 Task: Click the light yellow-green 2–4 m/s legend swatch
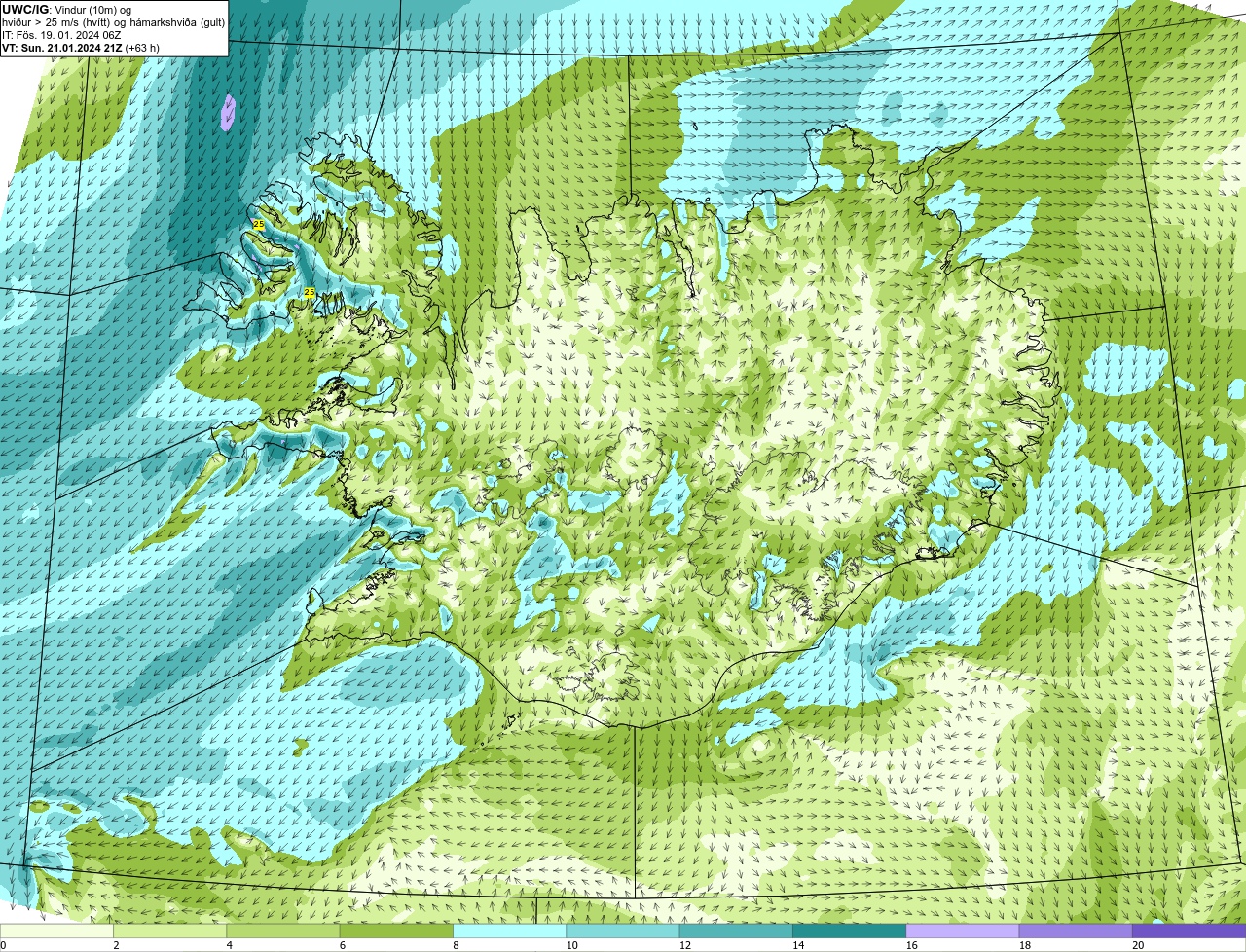pyautogui.click(x=169, y=932)
